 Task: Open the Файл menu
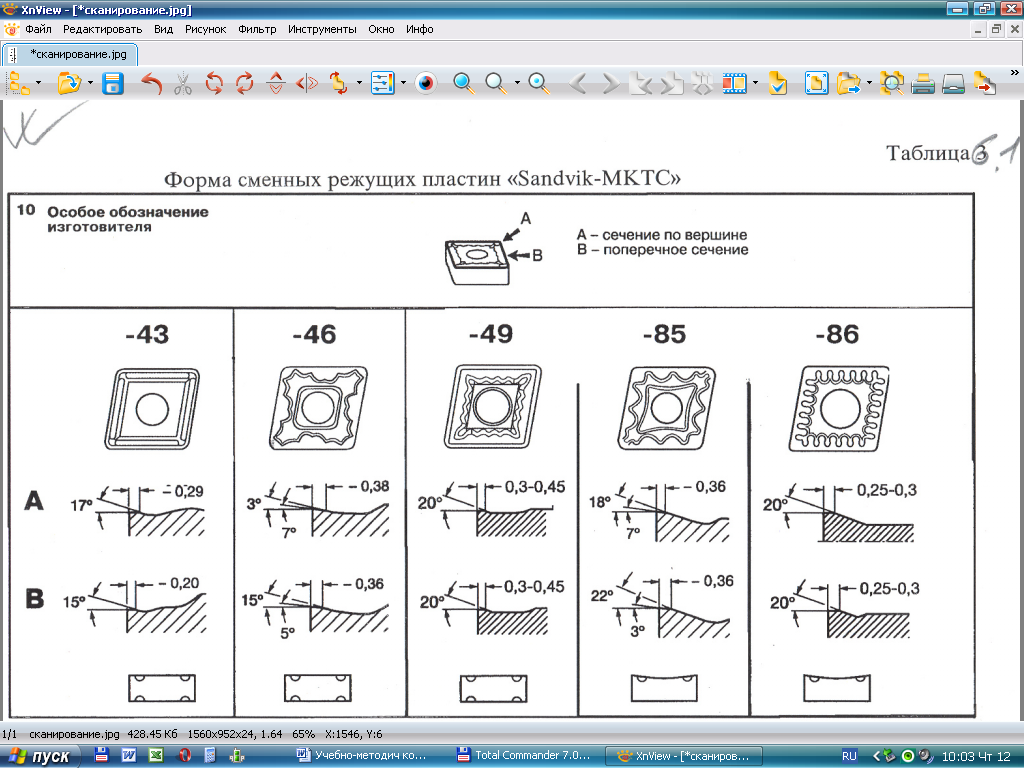39,29
